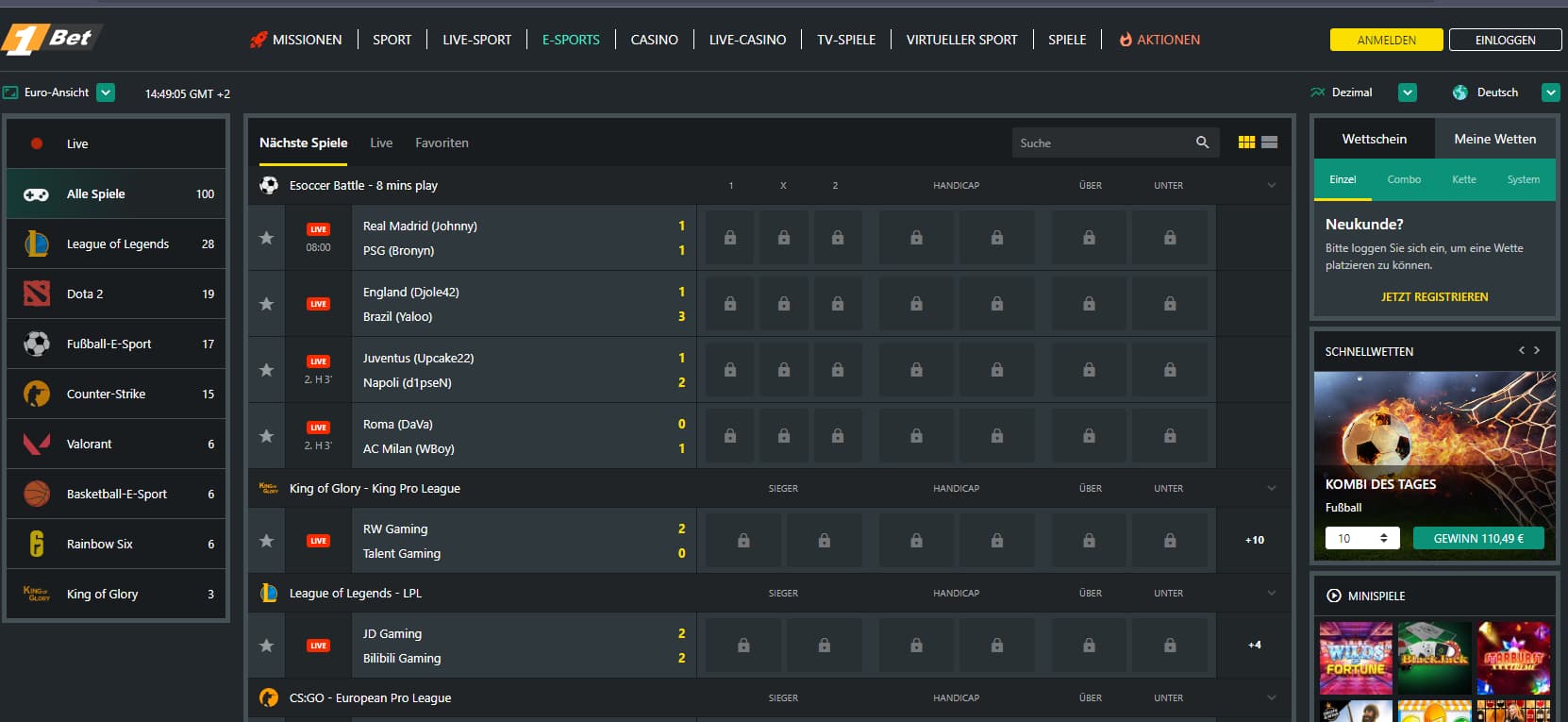Image resolution: width=1568 pixels, height=722 pixels.
Task: Select the E-Sports menu item
Action: click(x=571, y=40)
